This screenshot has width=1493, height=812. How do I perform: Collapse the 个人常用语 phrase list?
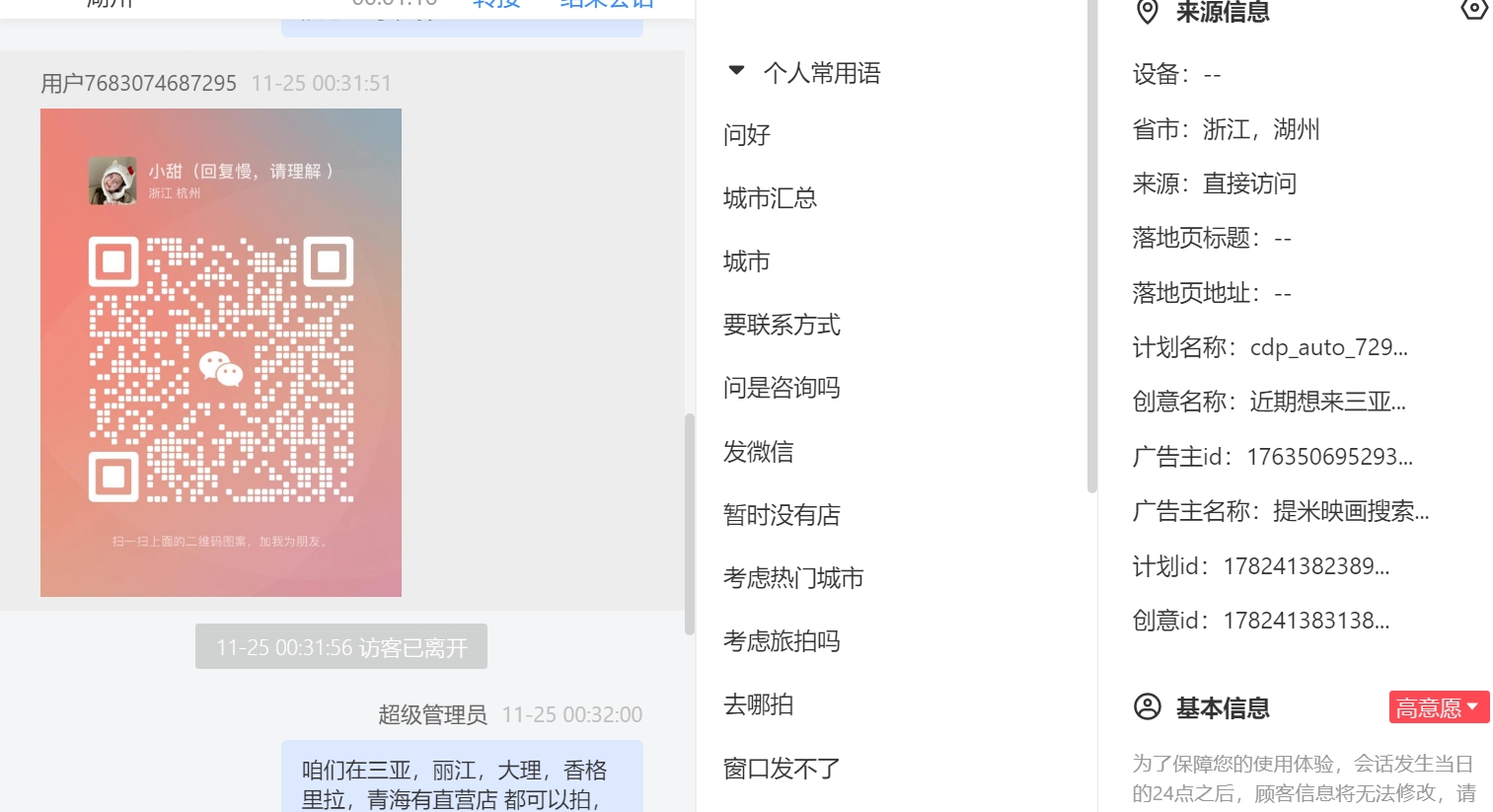coord(736,71)
